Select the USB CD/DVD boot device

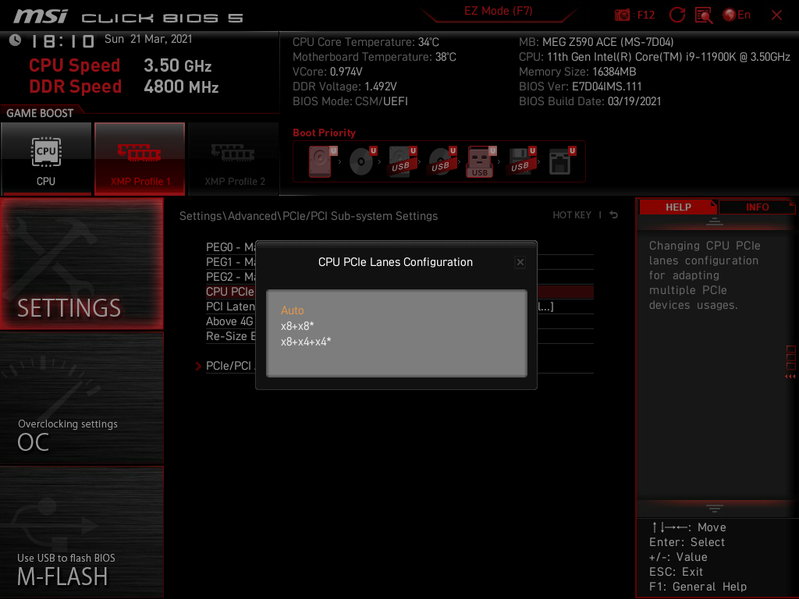tap(442, 161)
